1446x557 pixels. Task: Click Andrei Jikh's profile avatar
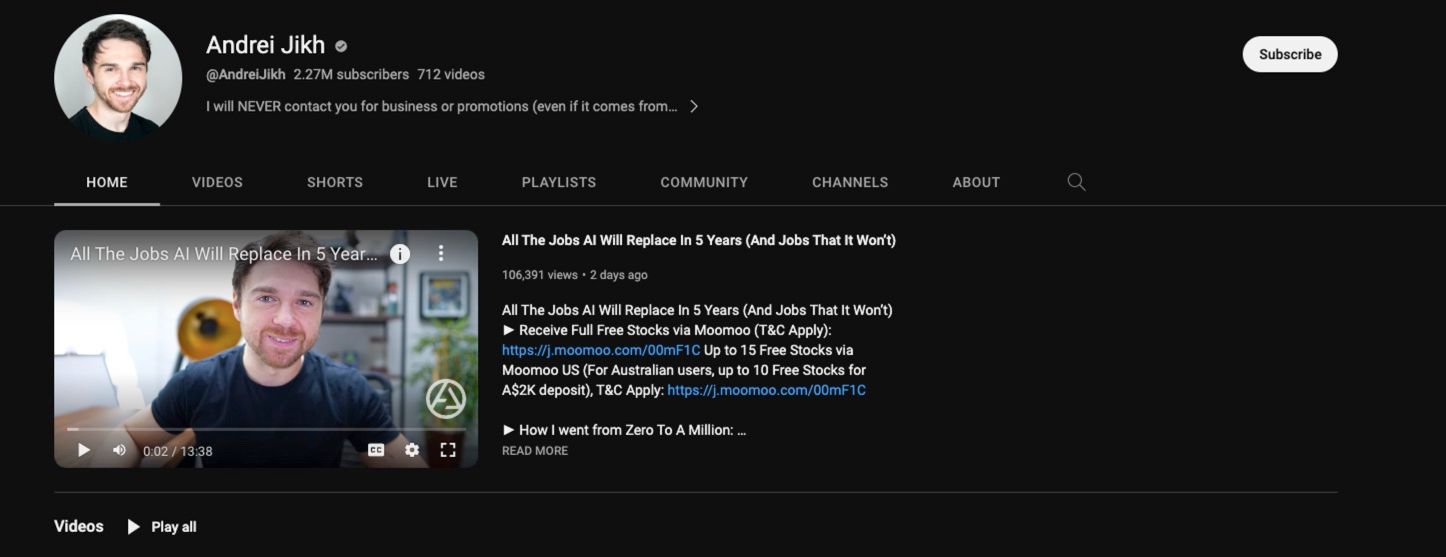click(118, 78)
